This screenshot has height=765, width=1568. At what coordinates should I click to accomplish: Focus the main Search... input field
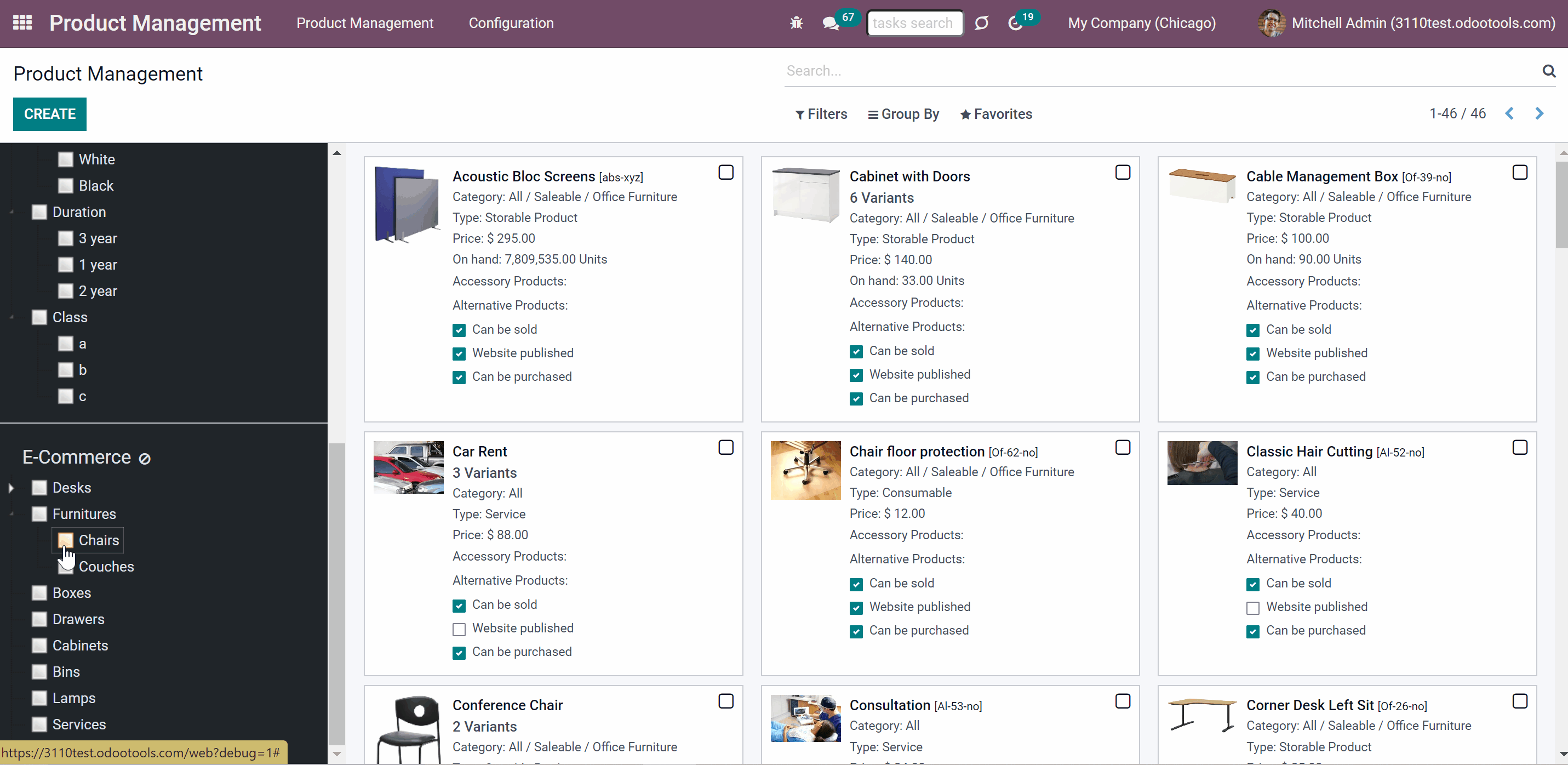(x=1161, y=71)
